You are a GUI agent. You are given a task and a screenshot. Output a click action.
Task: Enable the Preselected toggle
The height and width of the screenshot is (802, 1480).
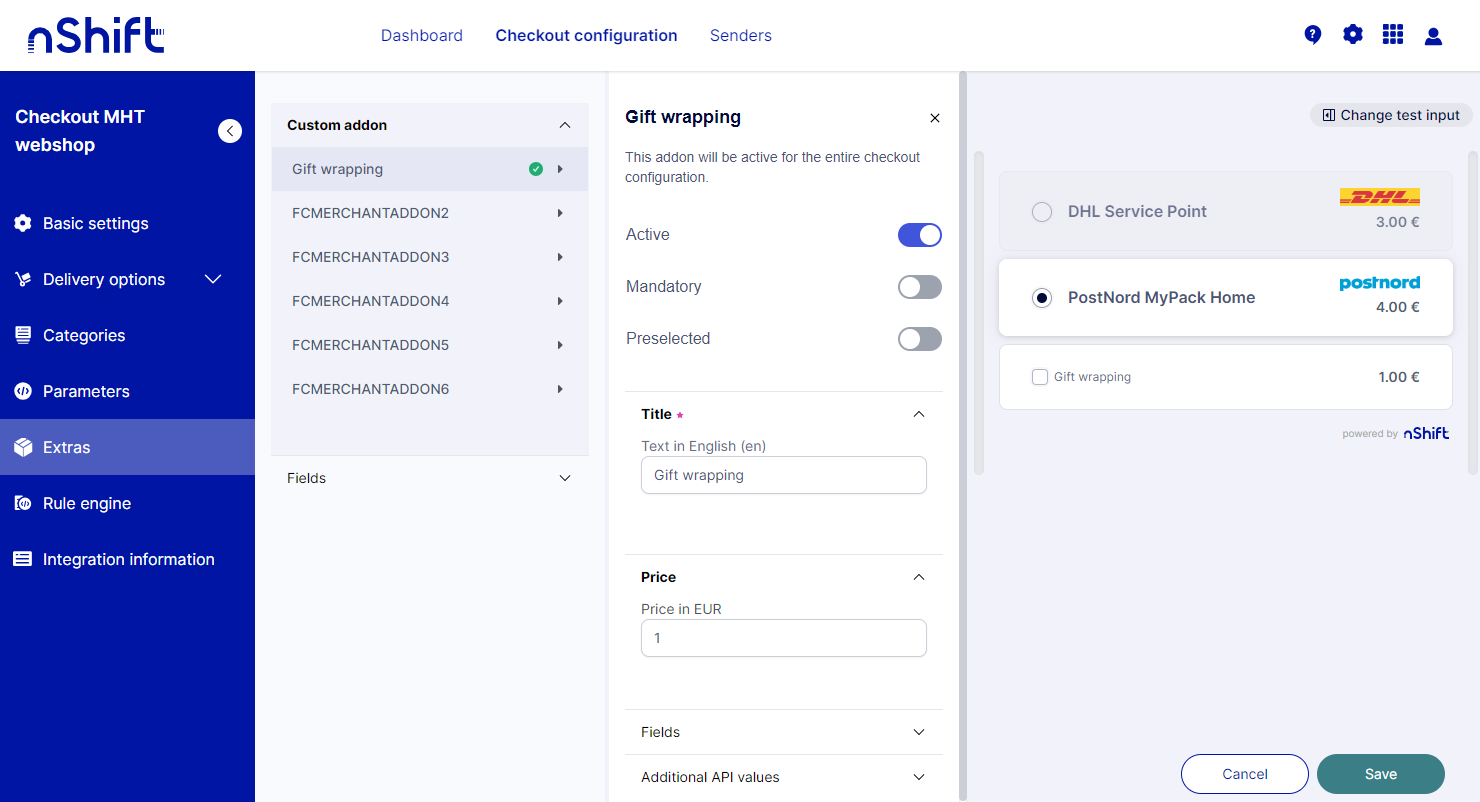[x=919, y=339]
